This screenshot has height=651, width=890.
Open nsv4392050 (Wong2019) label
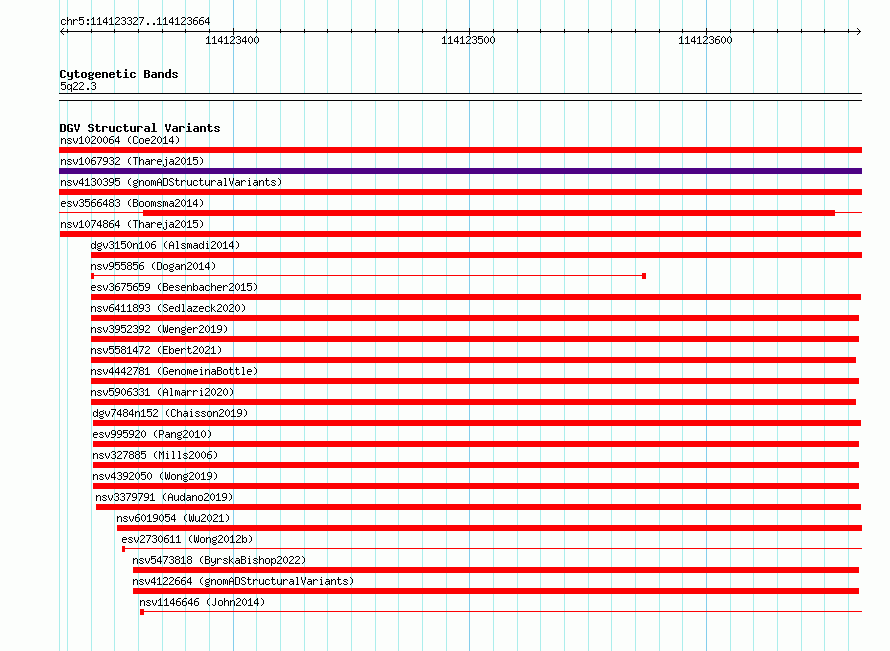tap(155, 476)
